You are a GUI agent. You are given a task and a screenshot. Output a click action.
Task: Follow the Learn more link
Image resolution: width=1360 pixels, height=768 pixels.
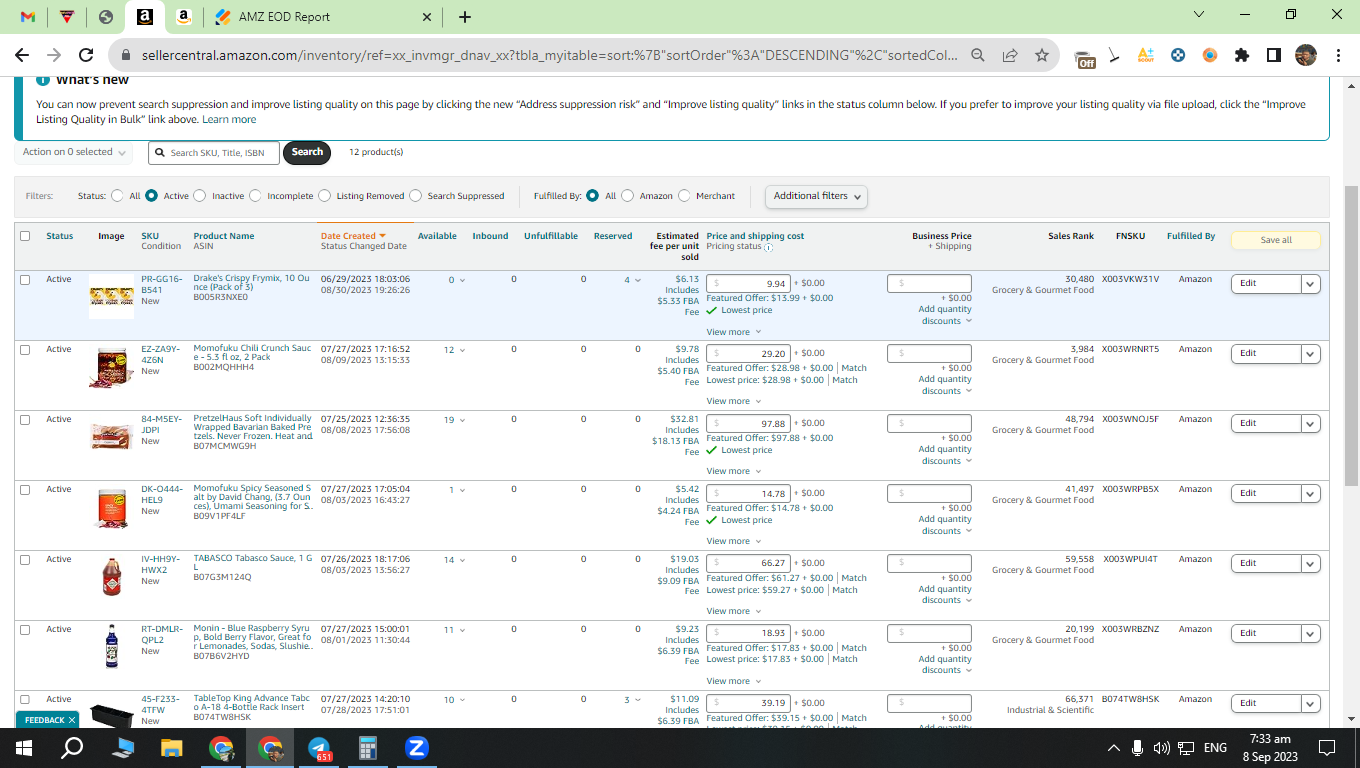click(x=229, y=119)
